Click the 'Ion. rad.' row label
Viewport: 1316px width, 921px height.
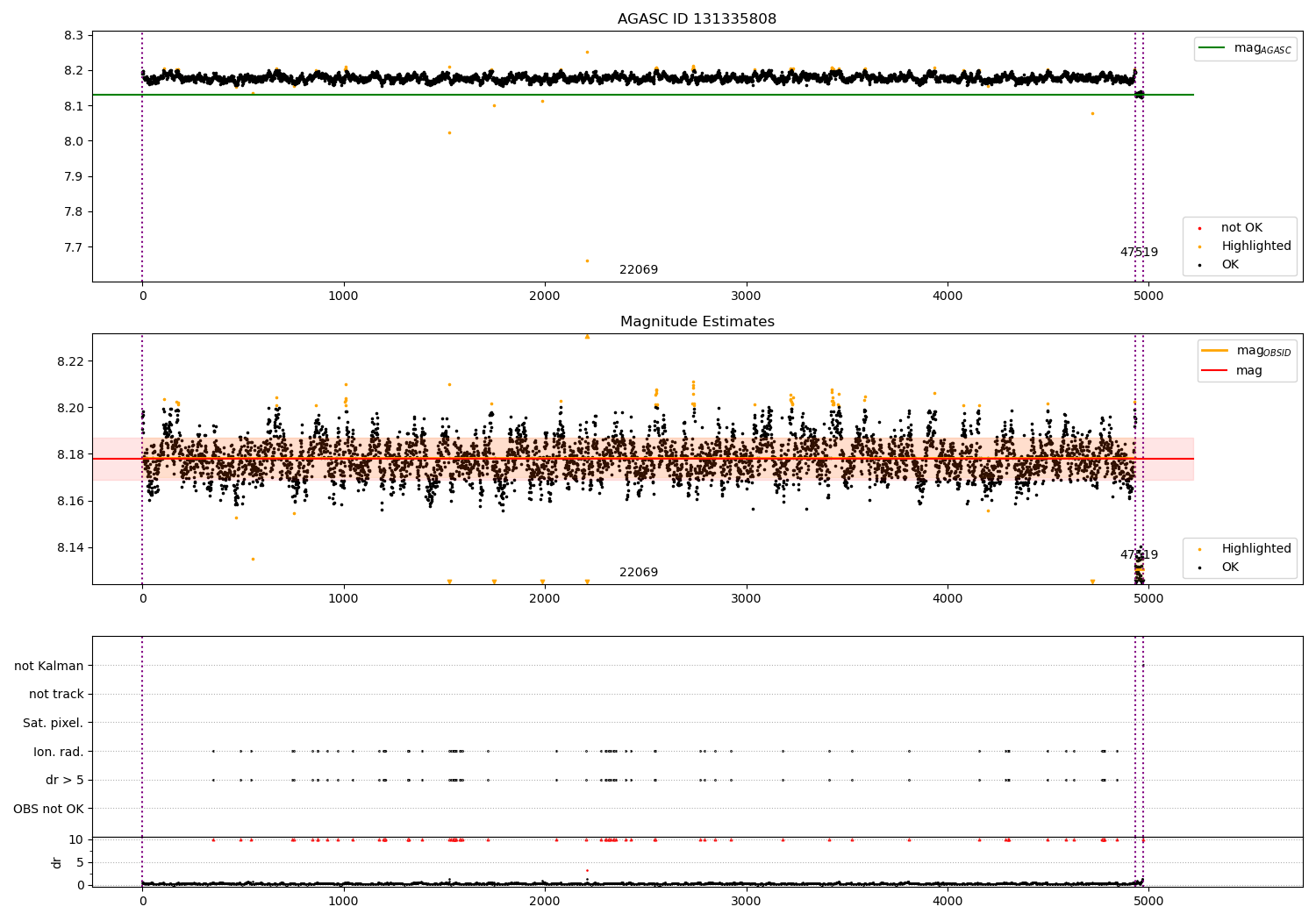(x=58, y=752)
